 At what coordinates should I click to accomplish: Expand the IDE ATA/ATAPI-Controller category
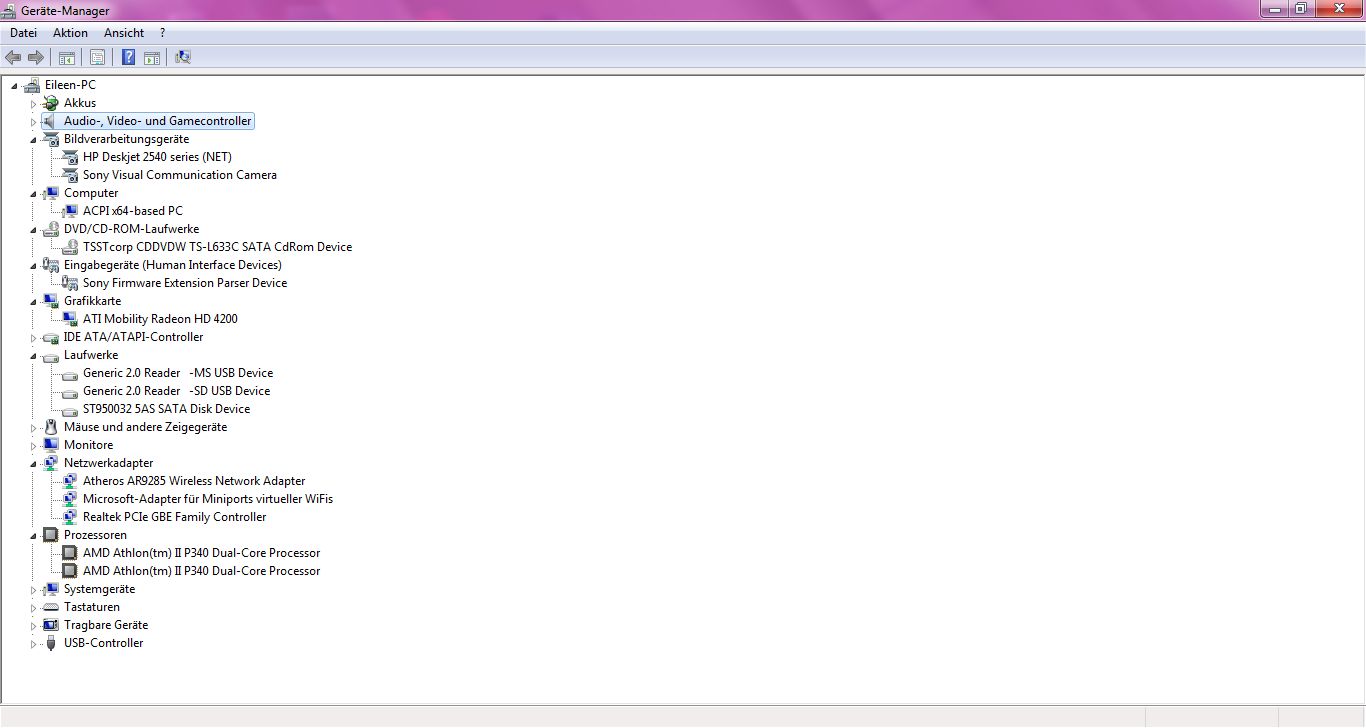tap(33, 337)
